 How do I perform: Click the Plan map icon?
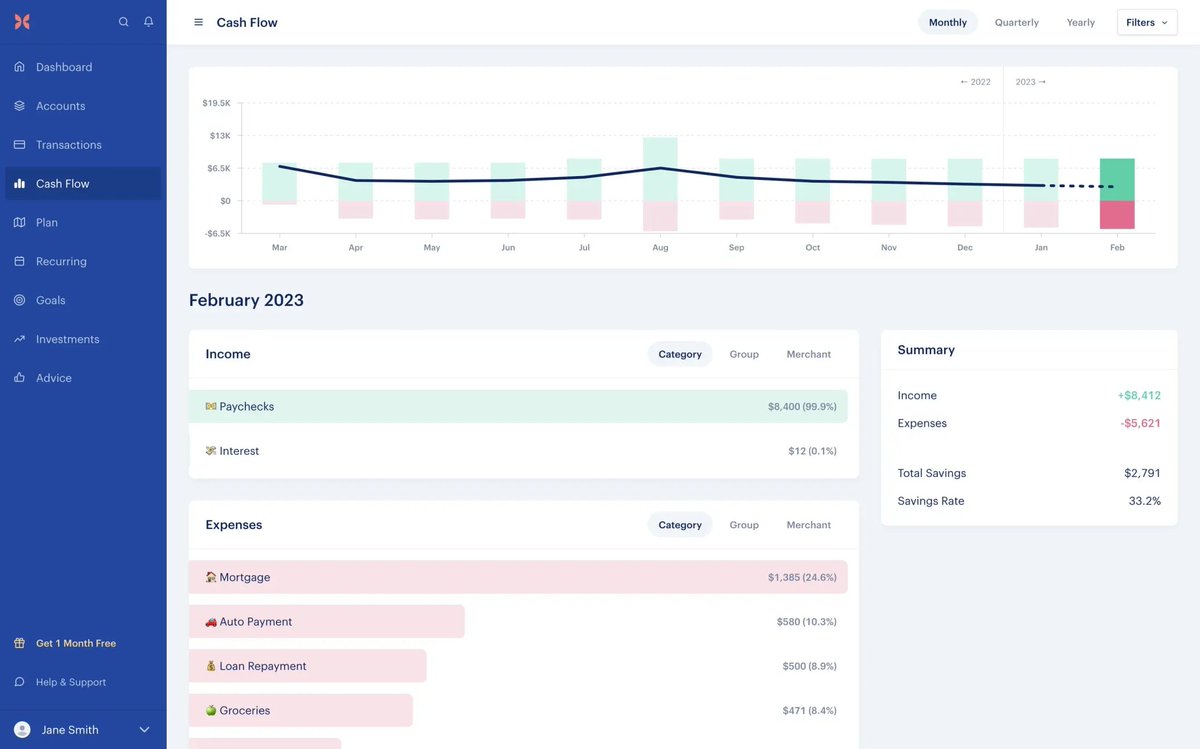tap(19, 223)
